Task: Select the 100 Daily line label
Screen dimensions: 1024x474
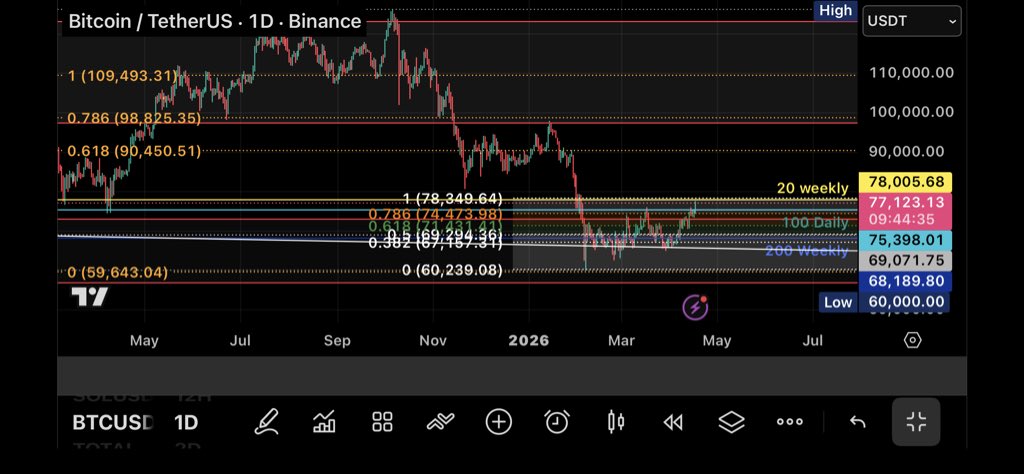Action: (815, 223)
